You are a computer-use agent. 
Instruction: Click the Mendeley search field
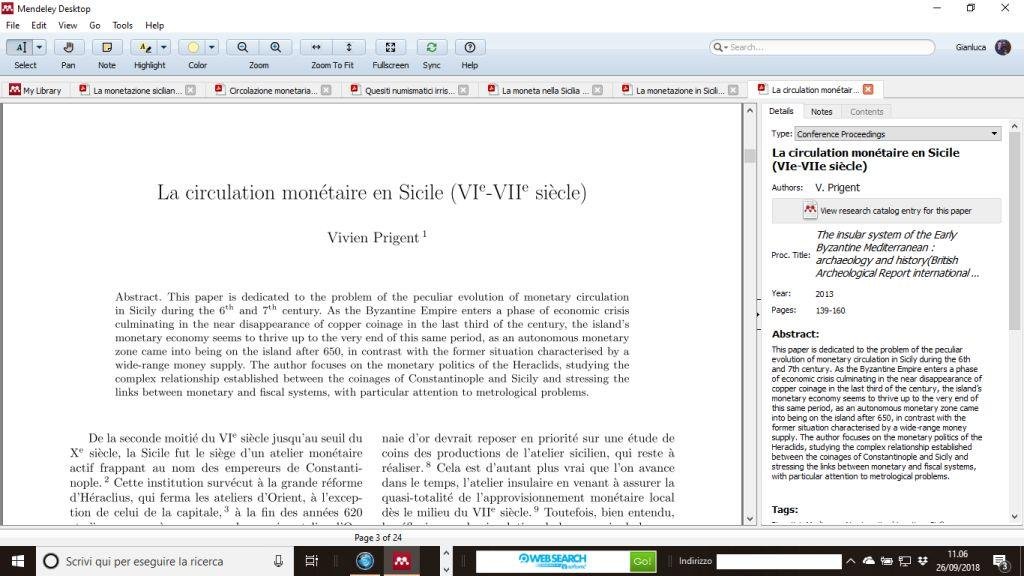pos(820,47)
